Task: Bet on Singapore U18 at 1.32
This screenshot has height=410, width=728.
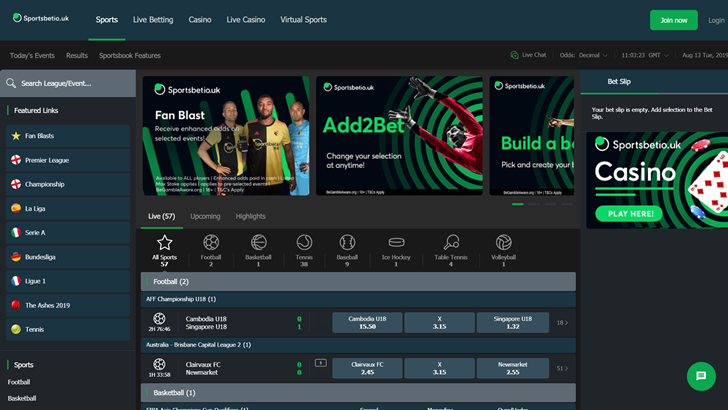Action: point(513,323)
